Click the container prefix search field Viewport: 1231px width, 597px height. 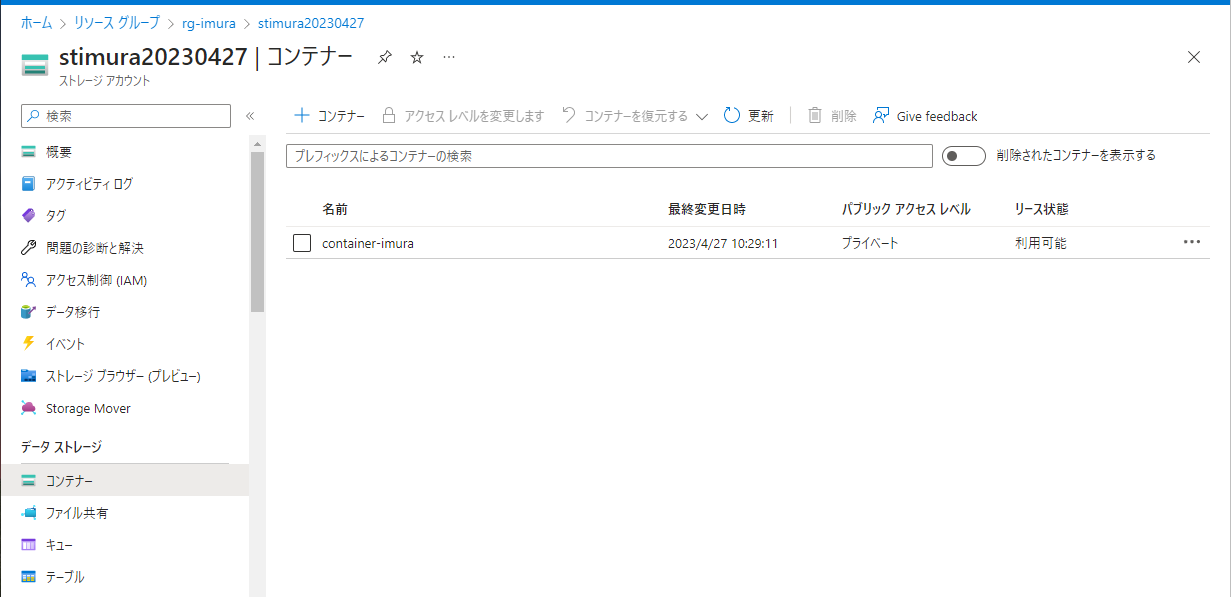tap(609, 156)
